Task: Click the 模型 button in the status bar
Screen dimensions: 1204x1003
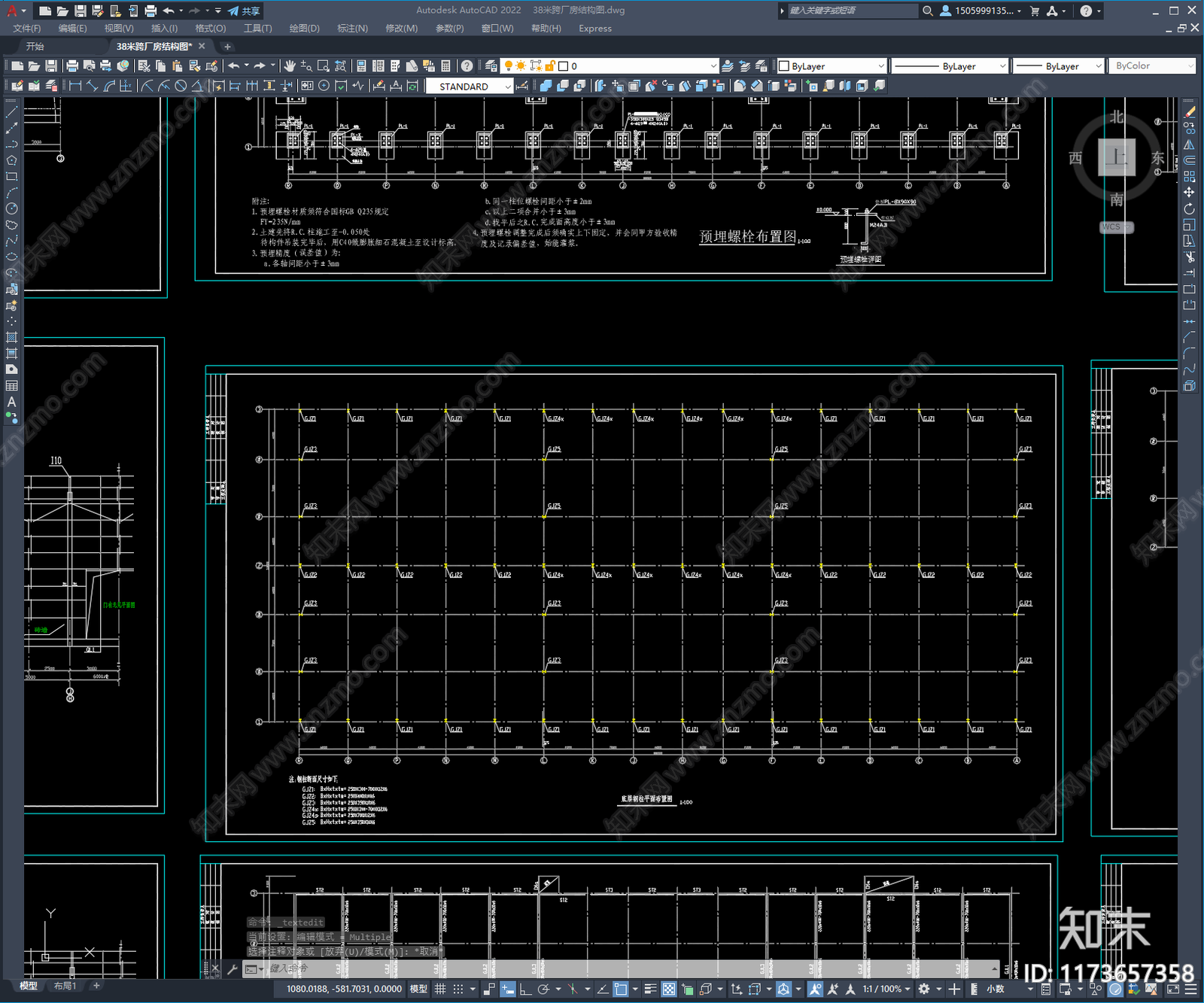Action: click(418, 989)
